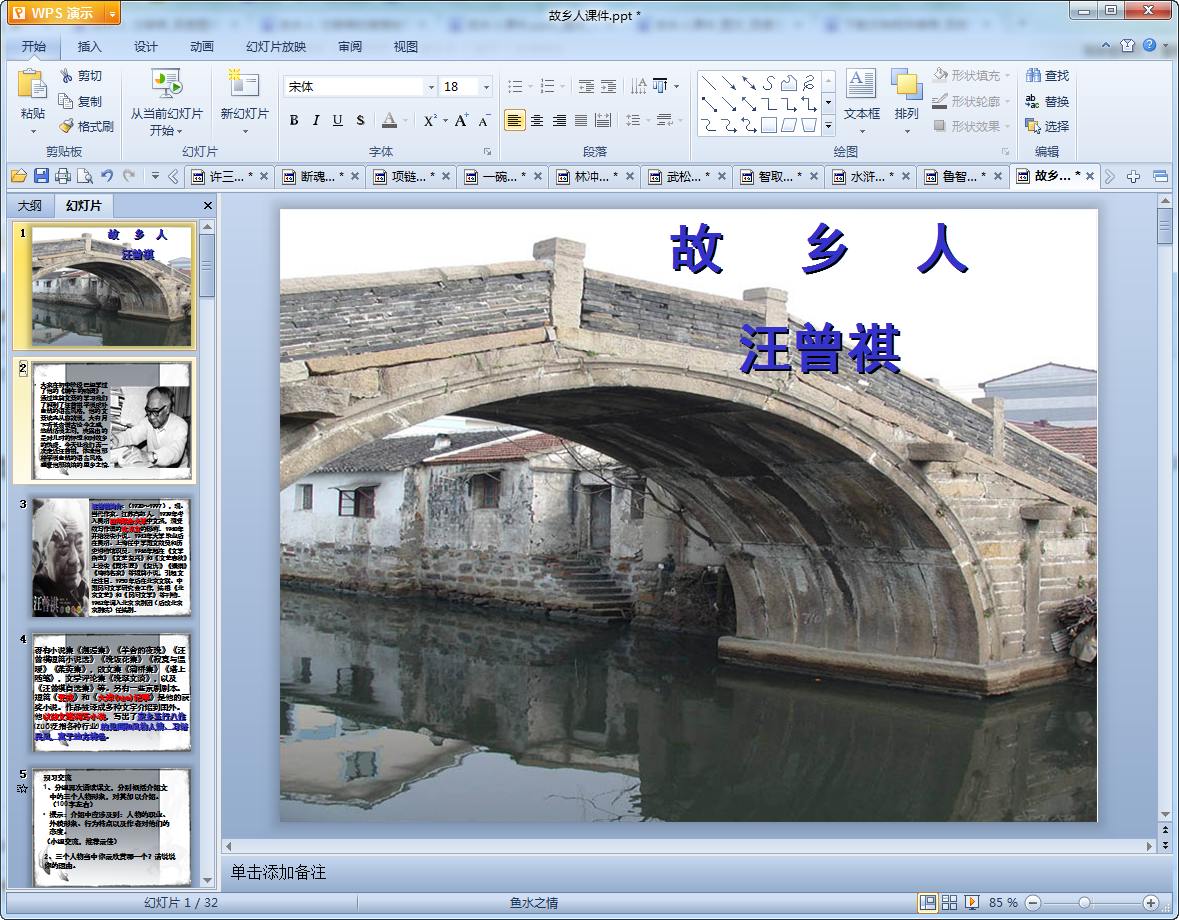Start slideshow from current slide icon
This screenshot has width=1179, height=920.
tap(166, 83)
